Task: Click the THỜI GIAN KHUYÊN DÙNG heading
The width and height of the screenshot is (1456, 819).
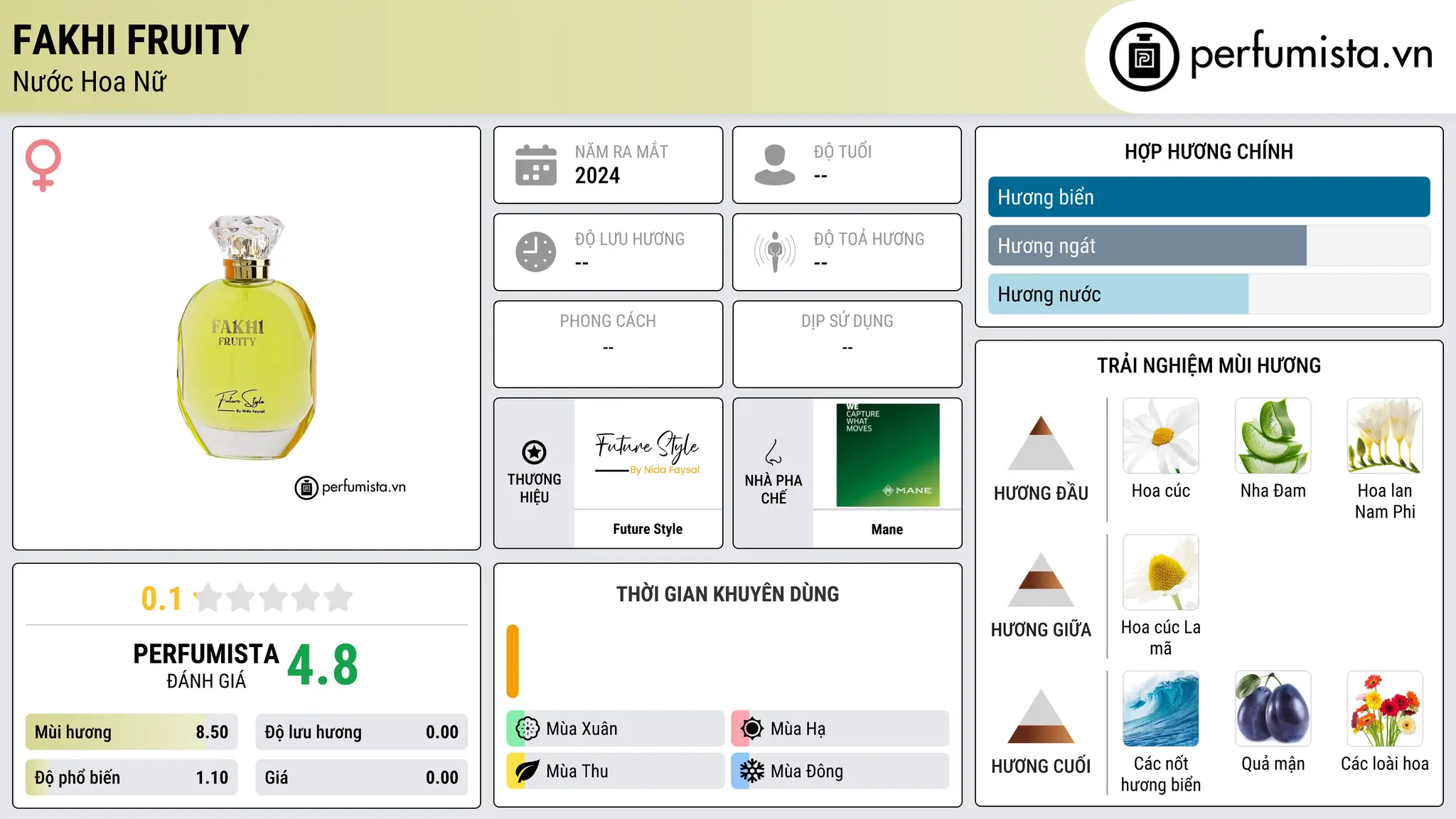Action: pyautogui.click(x=727, y=594)
